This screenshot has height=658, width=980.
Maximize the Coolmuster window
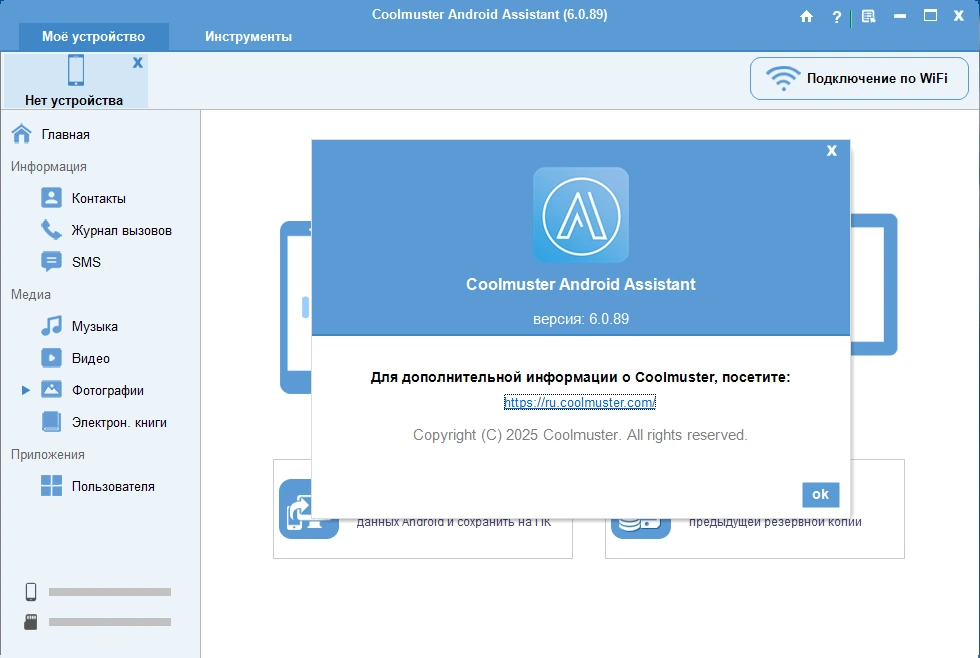(931, 16)
